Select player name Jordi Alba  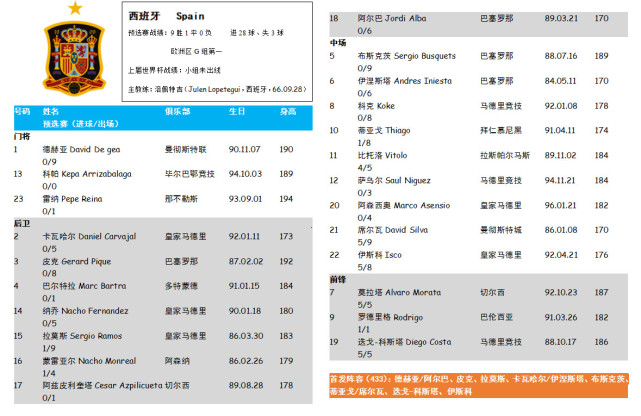coord(406,18)
